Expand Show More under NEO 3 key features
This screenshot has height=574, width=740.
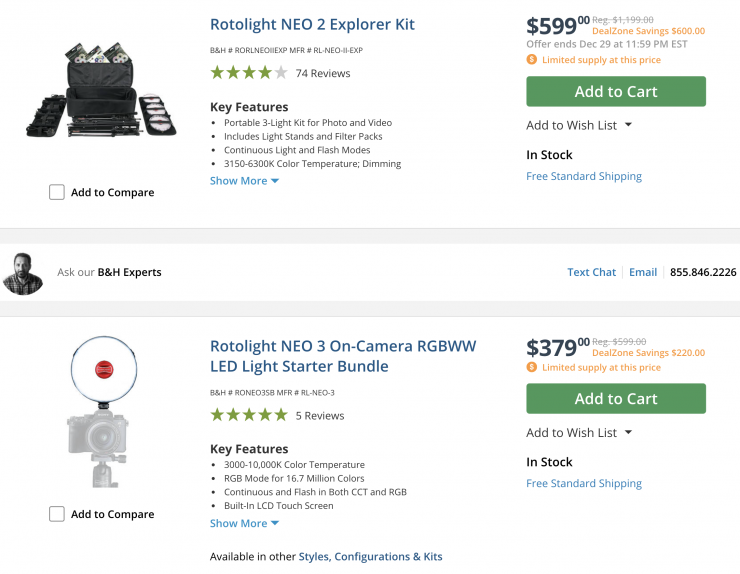click(244, 523)
